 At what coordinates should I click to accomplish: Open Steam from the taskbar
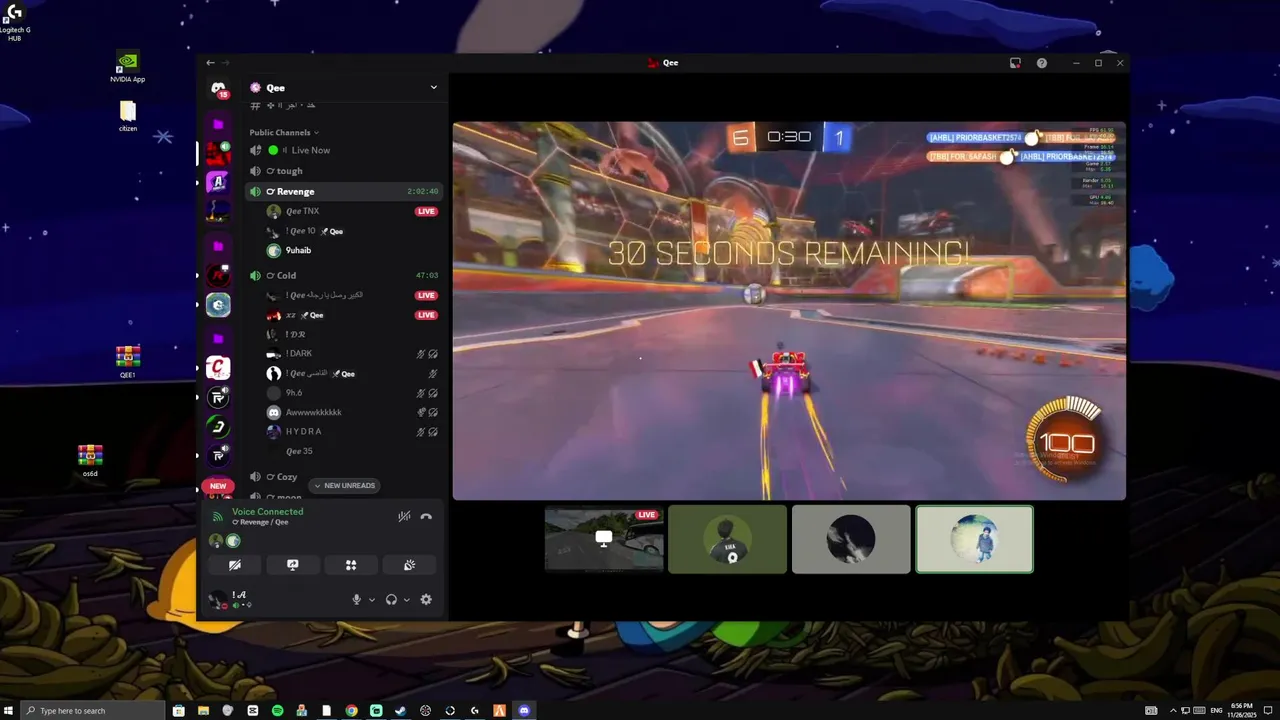pos(400,710)
